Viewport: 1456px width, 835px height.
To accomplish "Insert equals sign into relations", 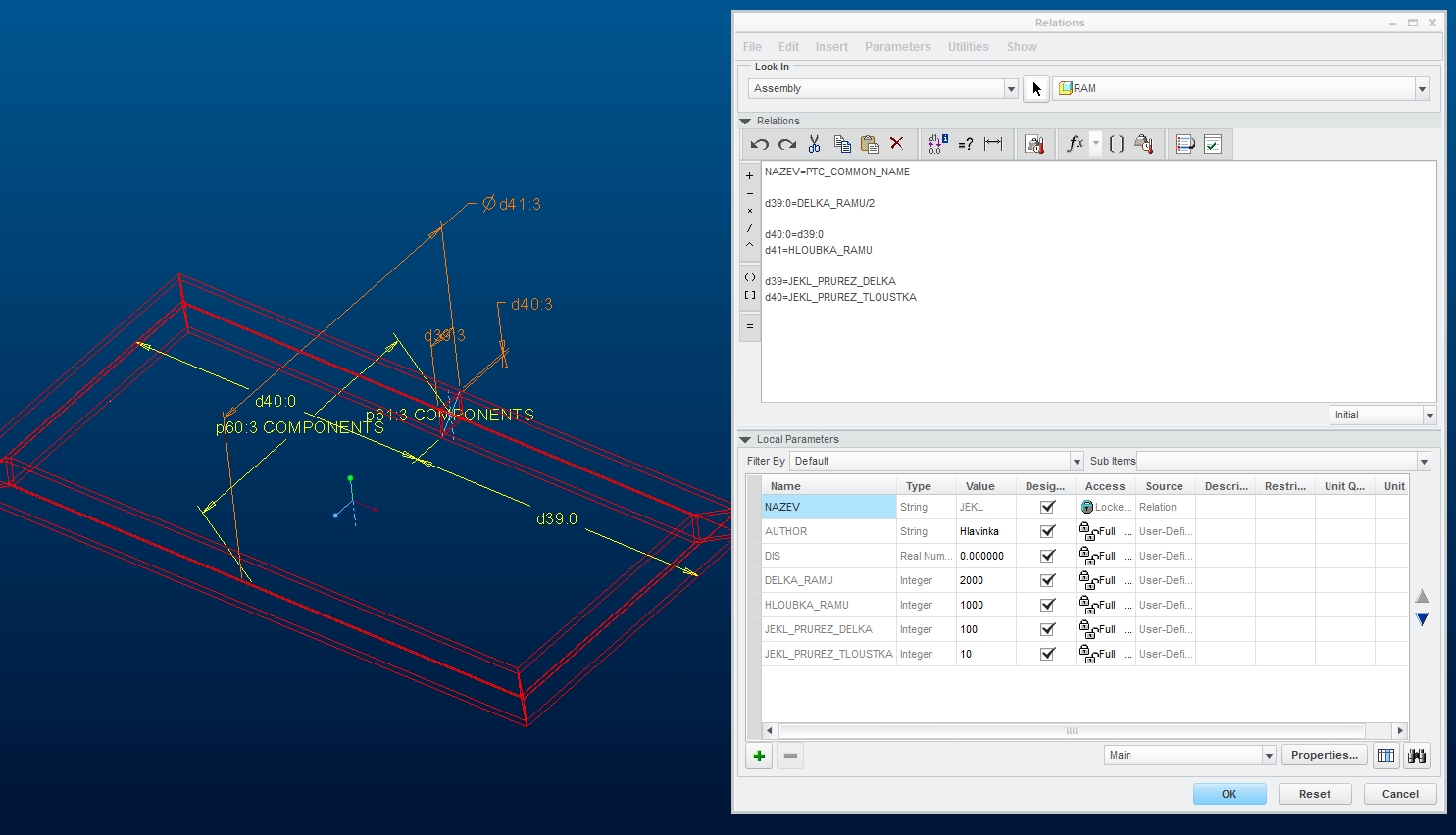I will 750,326.
